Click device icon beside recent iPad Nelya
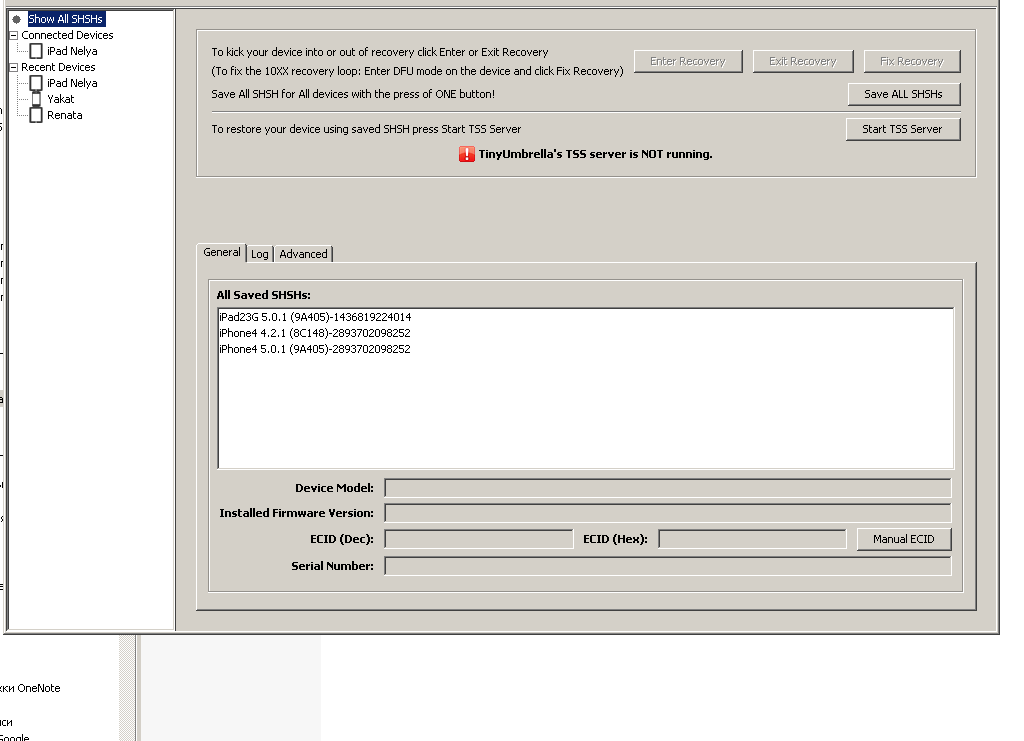Screen dimensions: 1024x741 [x=37, y=83]
